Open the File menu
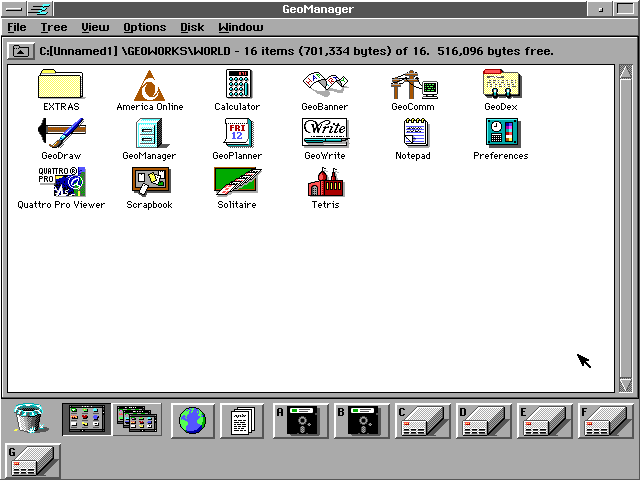Viewport: 640px width, 480px height. click(x=17, y=27)
